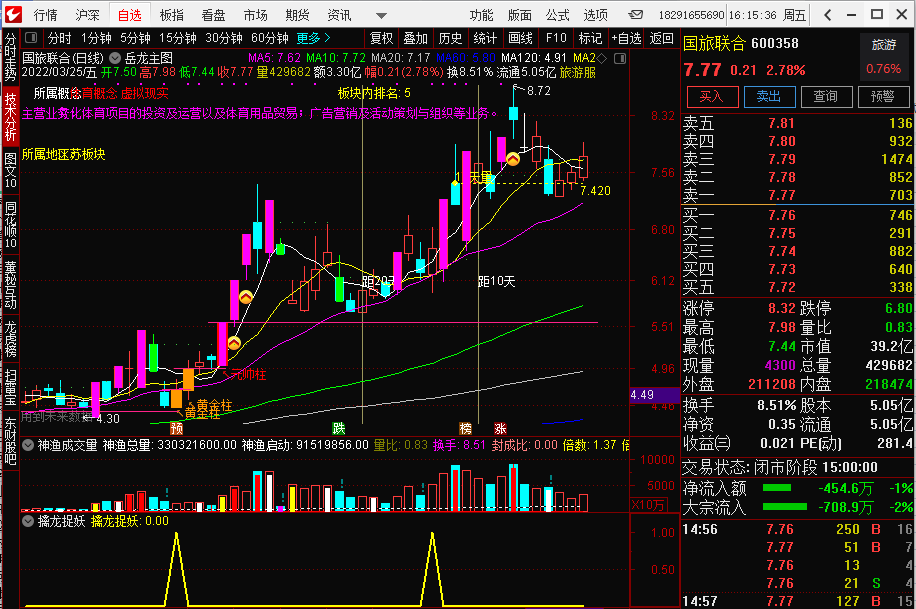Viewport: 916px width, 609px height.
Task: Expand 更多 period options
Action: [313, 39]
